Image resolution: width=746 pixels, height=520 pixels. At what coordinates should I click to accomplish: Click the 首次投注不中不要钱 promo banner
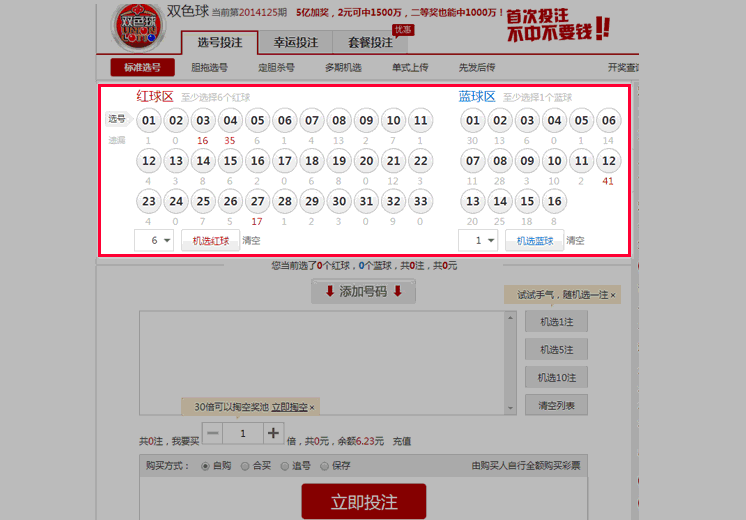click(558, 26)
